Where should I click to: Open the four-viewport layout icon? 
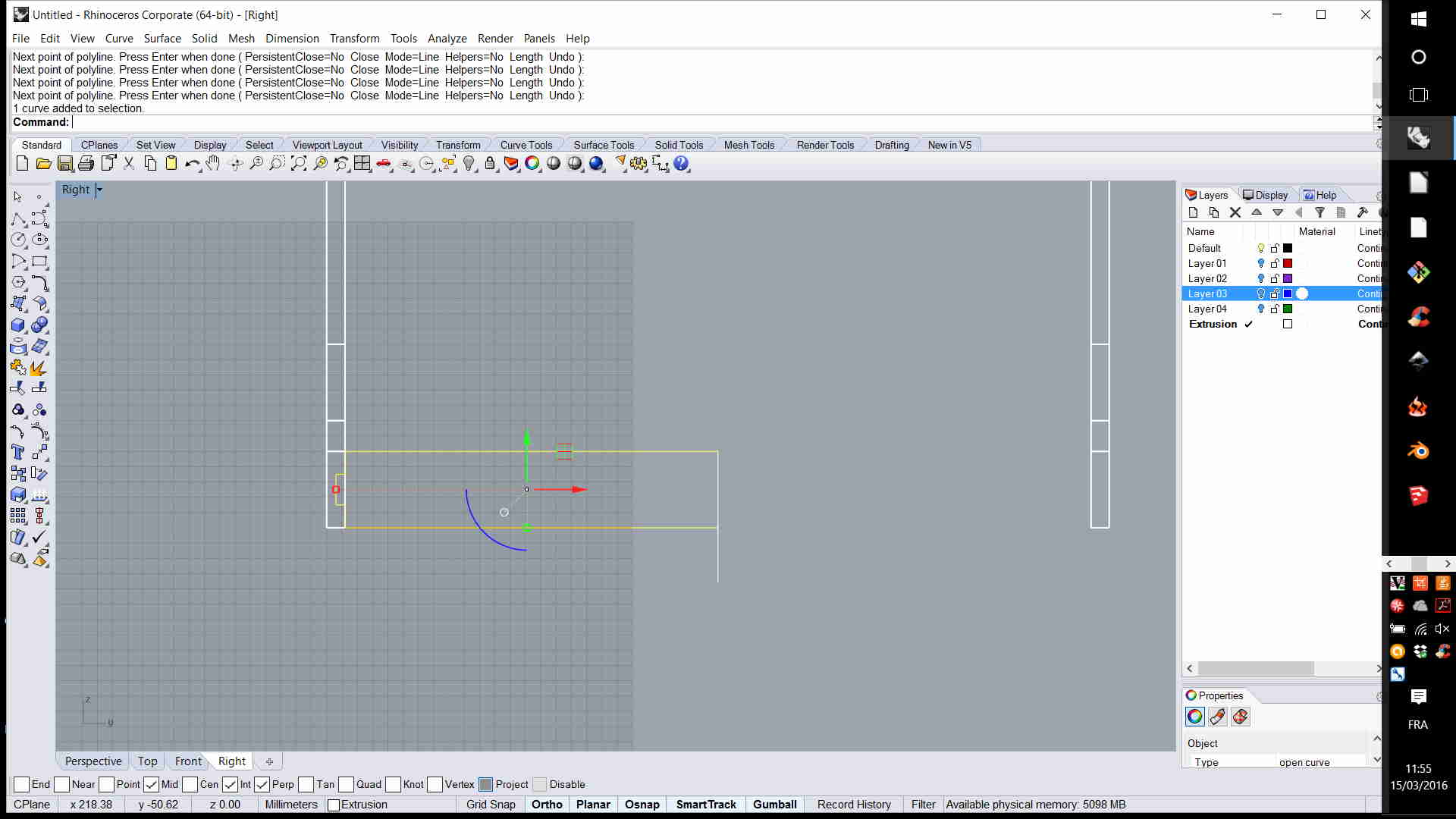362,164
